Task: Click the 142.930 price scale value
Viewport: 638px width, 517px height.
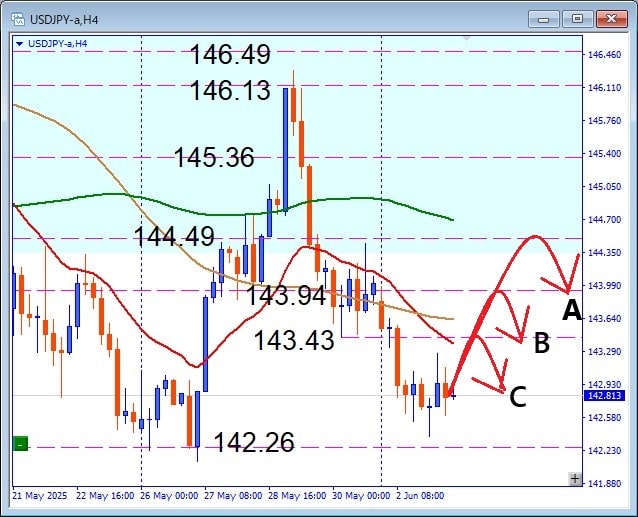Action: pyautogui.click(x=605, y=384)
